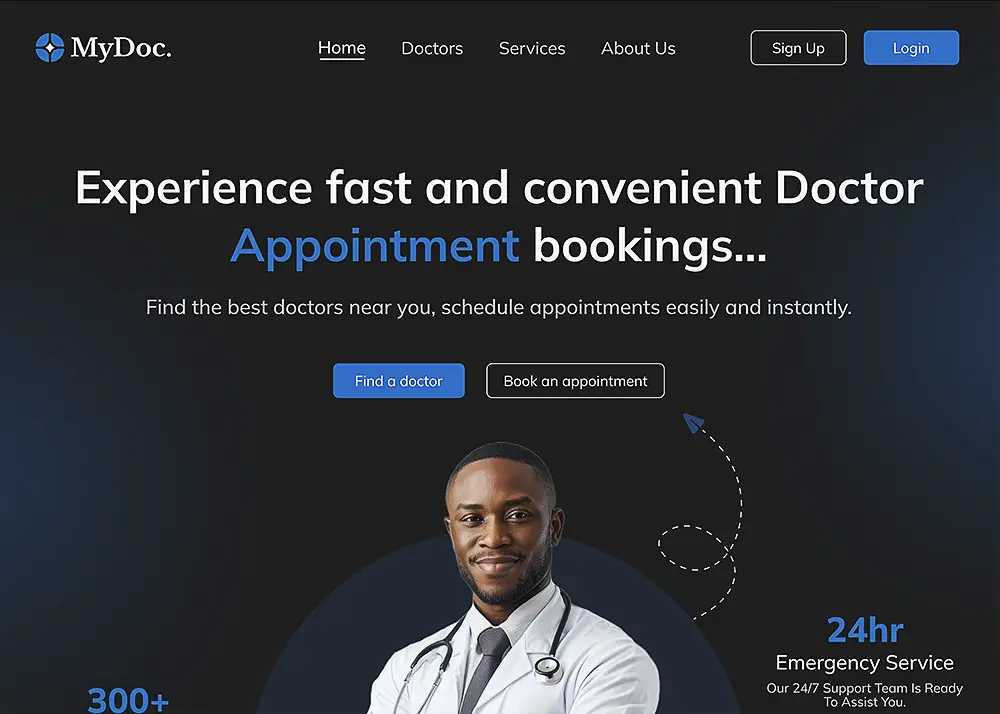Click the stethoscope chest piece on the doctor

547,667
